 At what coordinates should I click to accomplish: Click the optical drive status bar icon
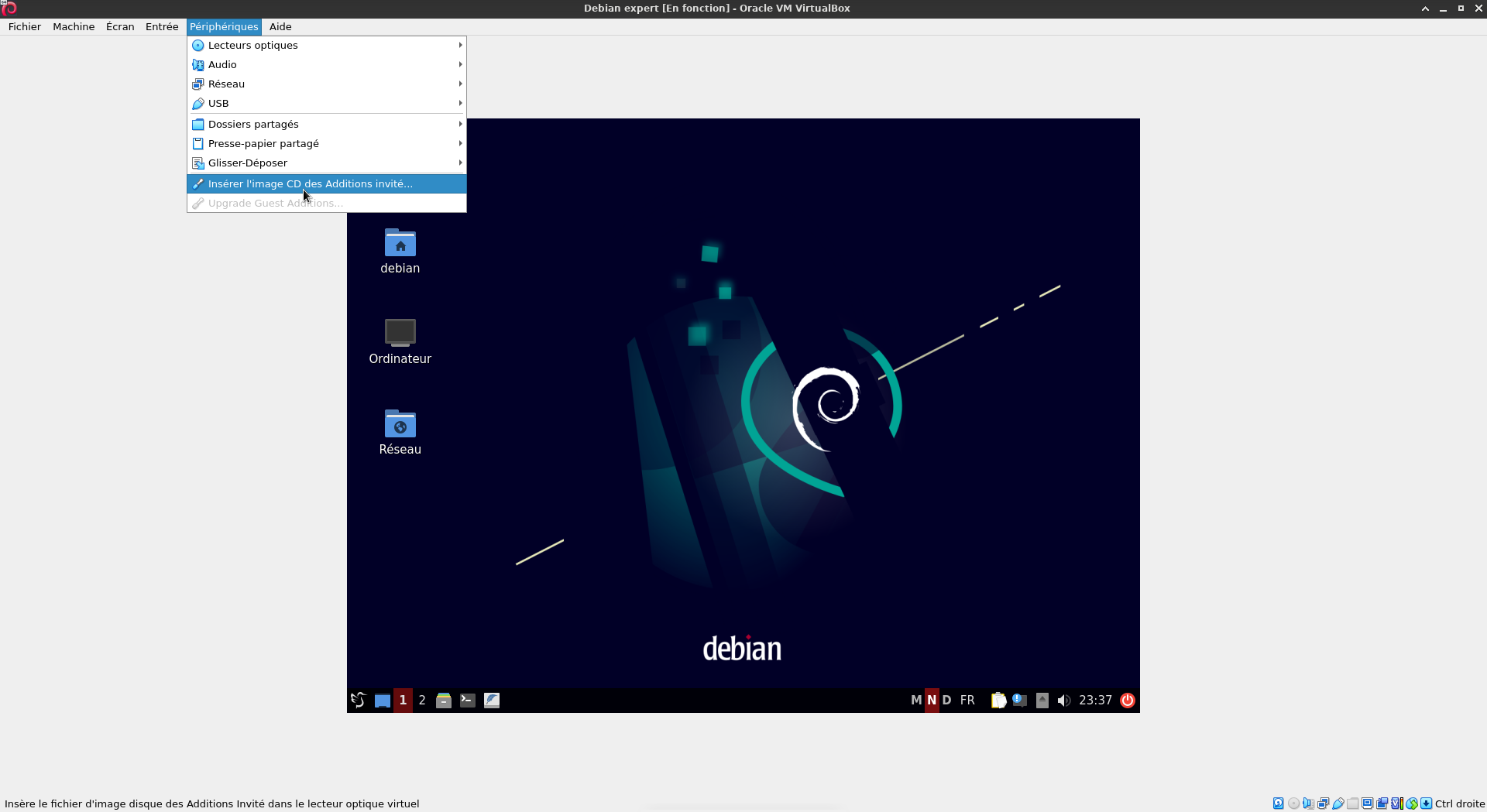coord(1294,803)
